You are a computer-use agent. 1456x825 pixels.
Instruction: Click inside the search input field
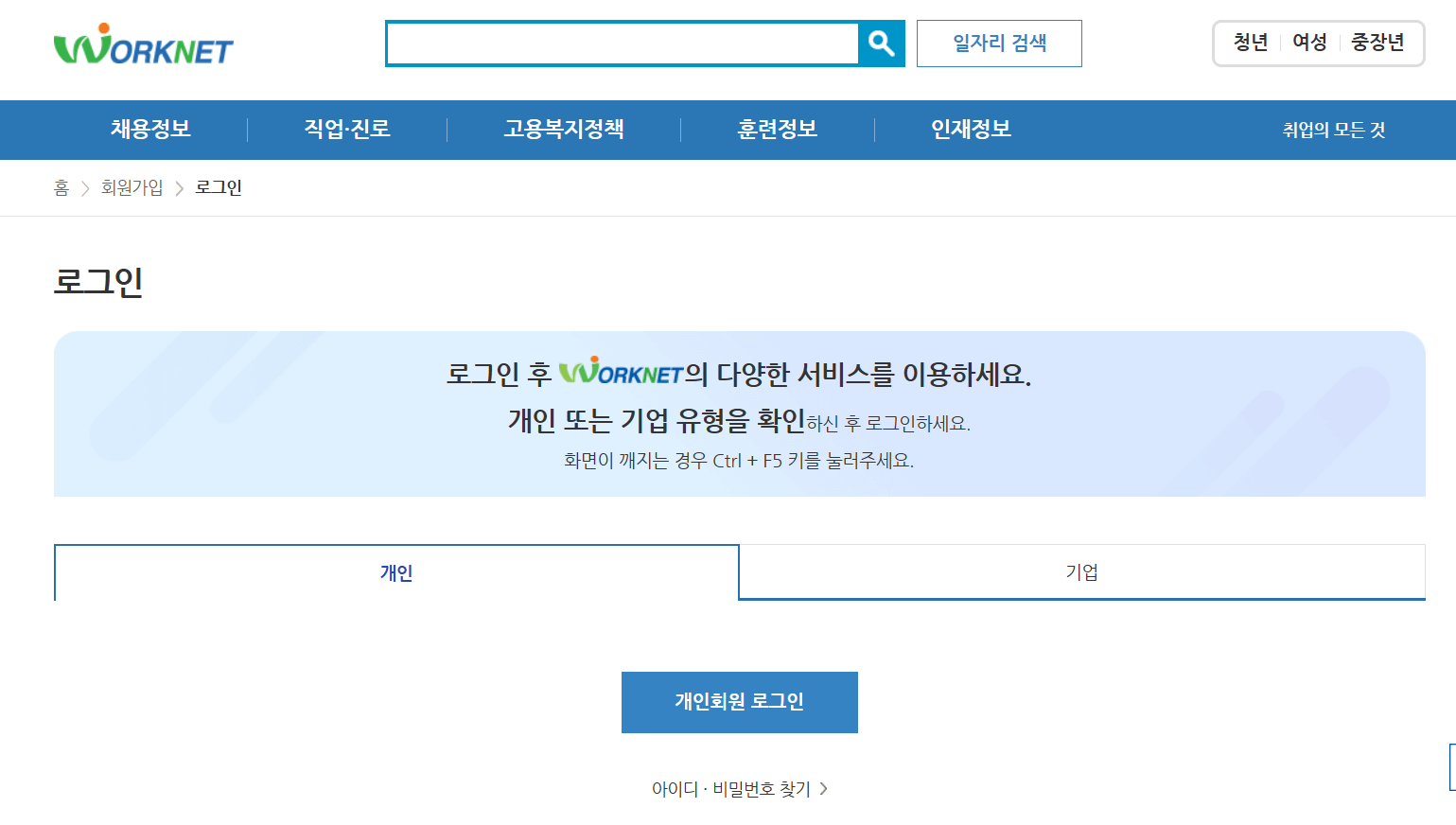coord(620,44)
